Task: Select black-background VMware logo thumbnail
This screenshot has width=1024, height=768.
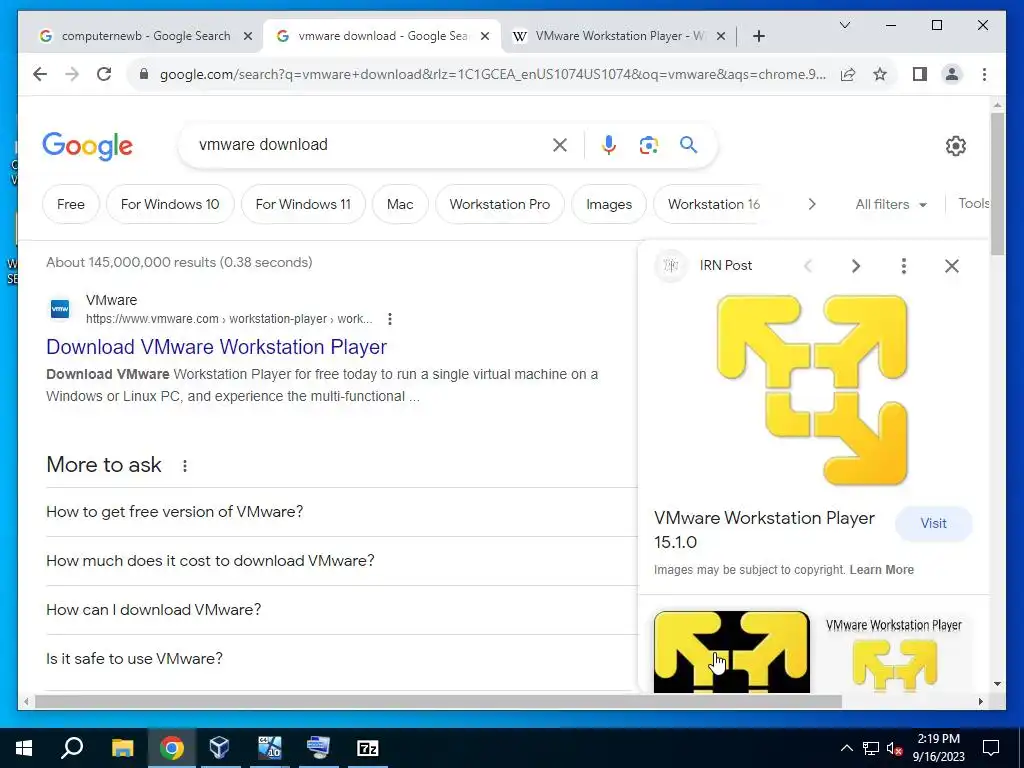Action: click(x=731, y=652)
